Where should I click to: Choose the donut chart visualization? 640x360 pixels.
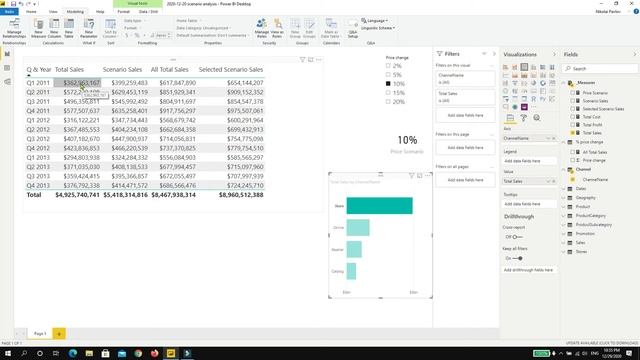(x=543, y=83)
